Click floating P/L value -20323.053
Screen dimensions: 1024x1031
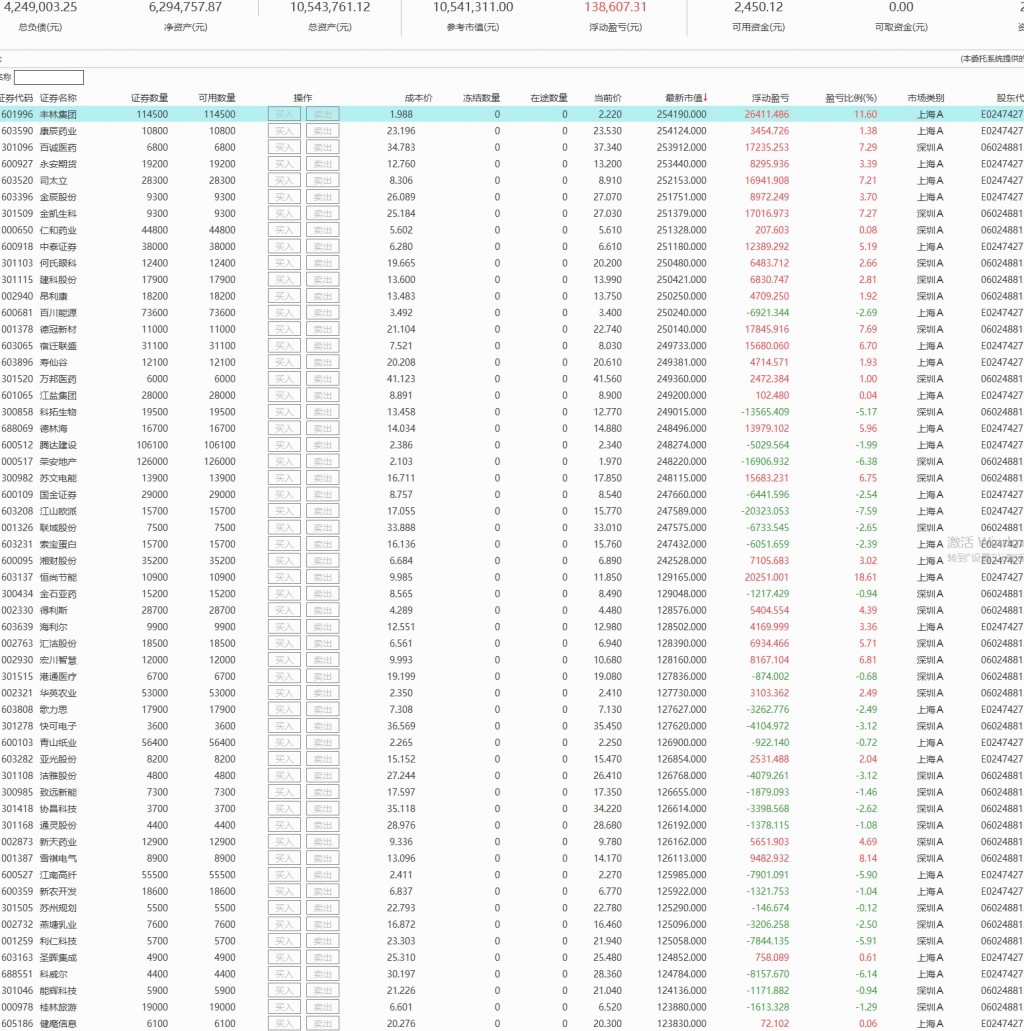click(x=765, y=511)
